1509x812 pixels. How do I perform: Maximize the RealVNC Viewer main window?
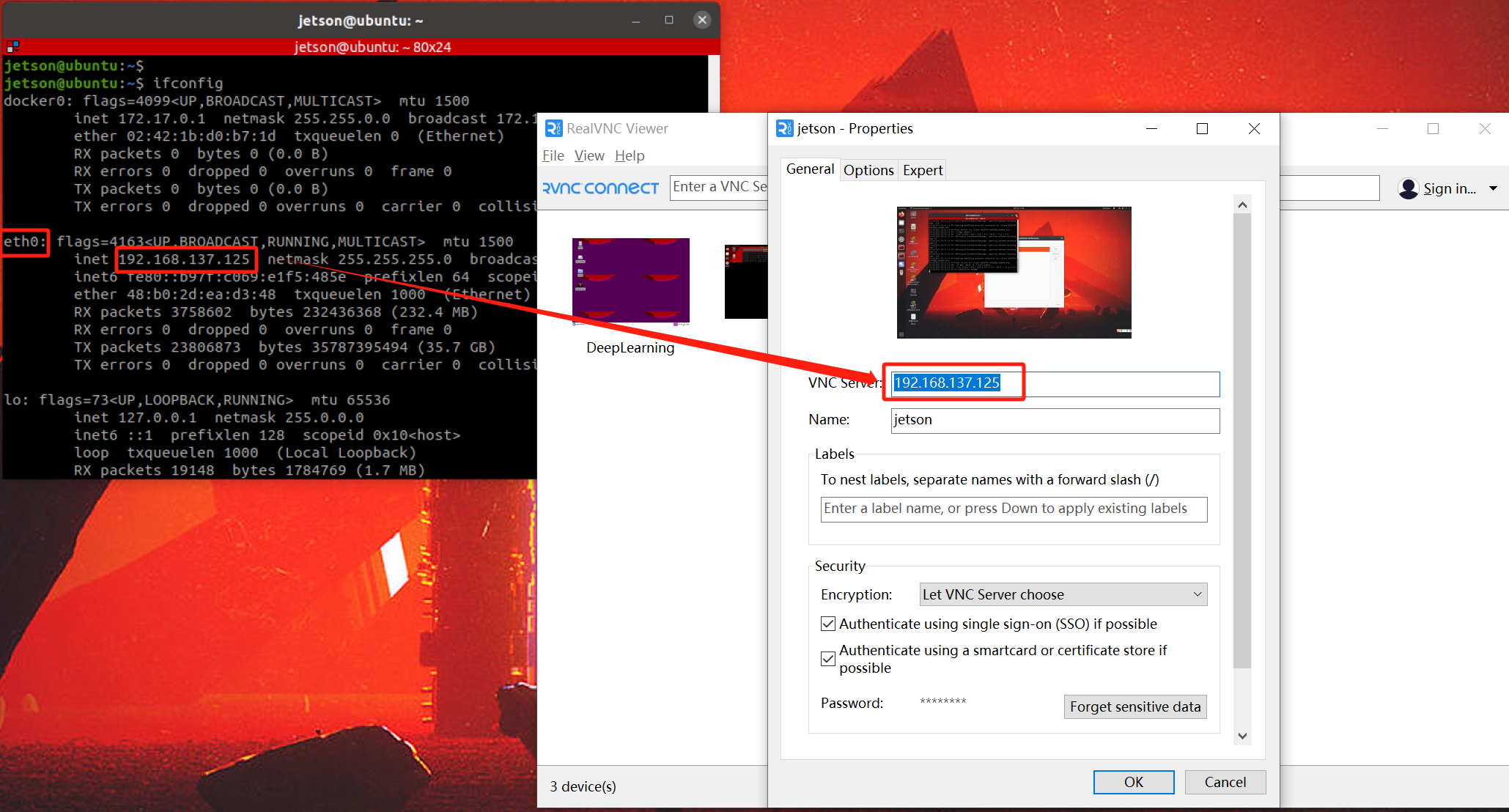click(1433, 128)
